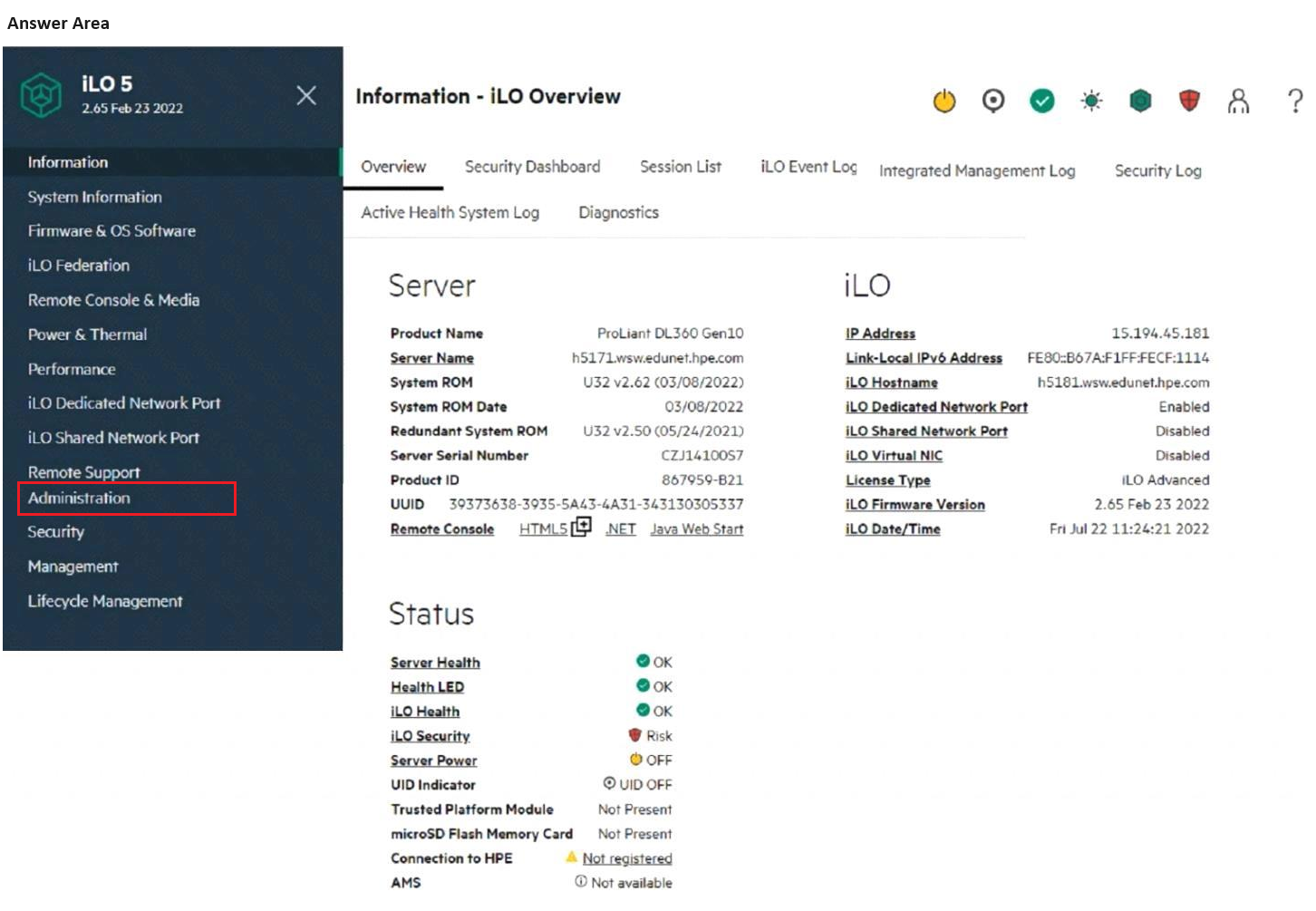1316x911 pixels.
Task: Click Link-Local IPv6 Address link
Action: [924, 358]
